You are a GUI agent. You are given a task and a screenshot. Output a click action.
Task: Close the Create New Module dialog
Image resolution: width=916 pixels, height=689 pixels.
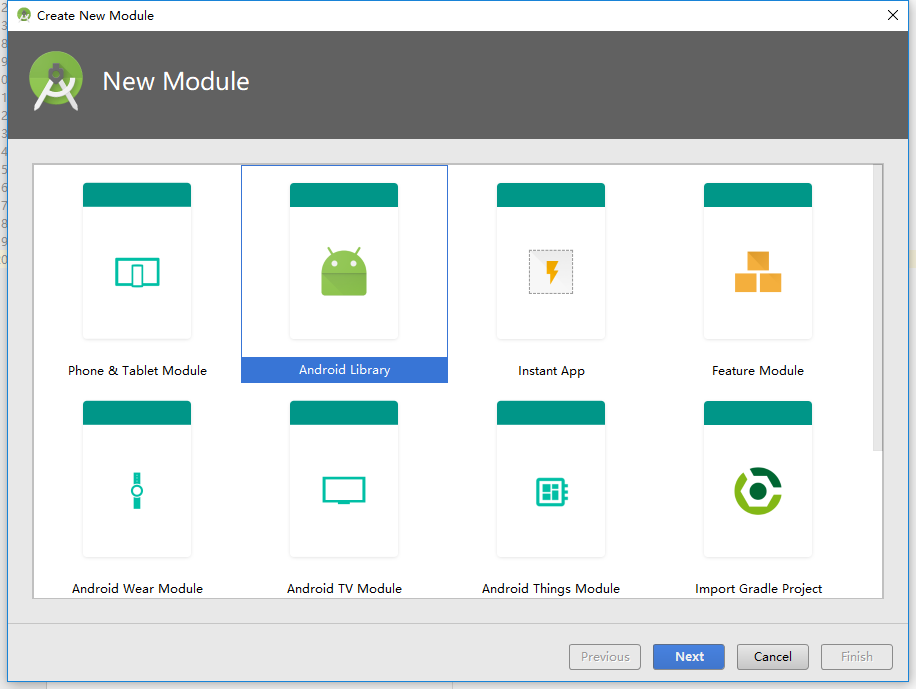tap(893, 15)
